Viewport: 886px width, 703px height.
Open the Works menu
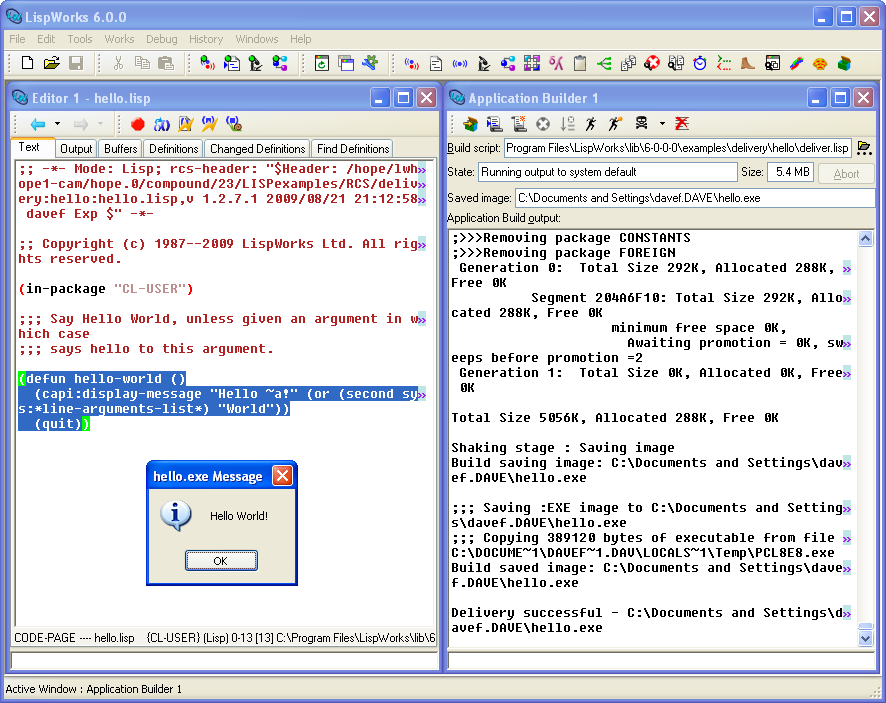click(x=119, y=39)
